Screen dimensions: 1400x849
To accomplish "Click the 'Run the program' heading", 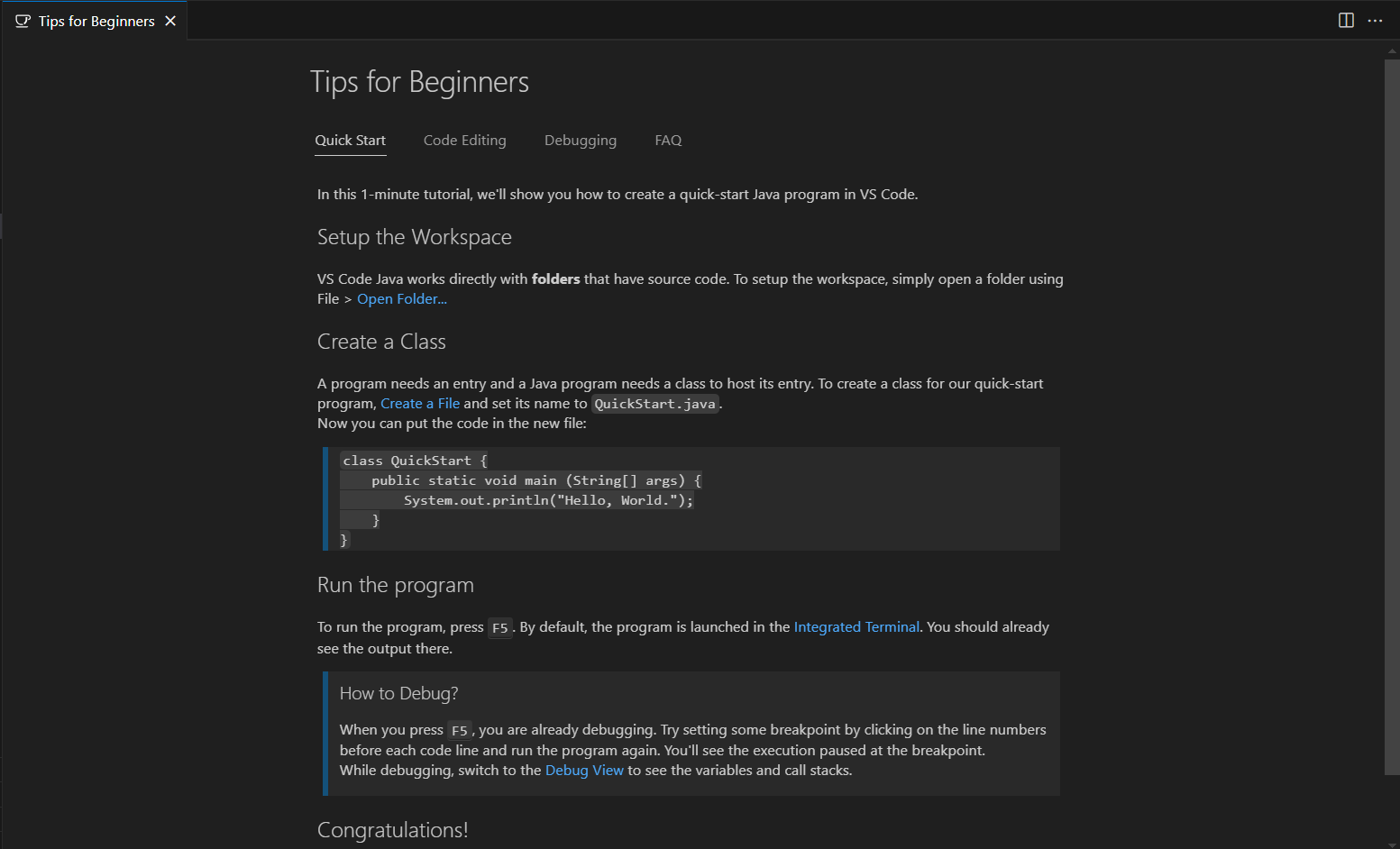I will (x=396, y=585).
